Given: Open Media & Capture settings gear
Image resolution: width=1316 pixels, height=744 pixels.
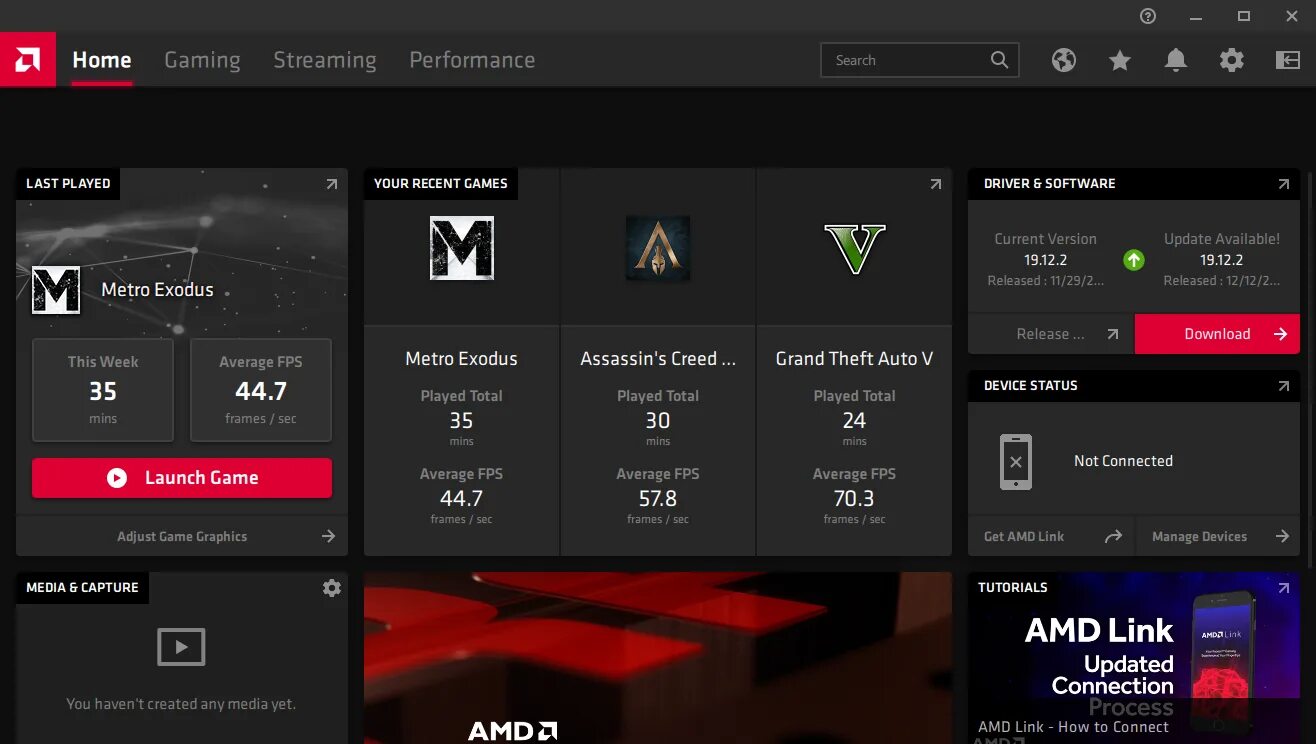Looking at the screenshot, I should point(331,587).
